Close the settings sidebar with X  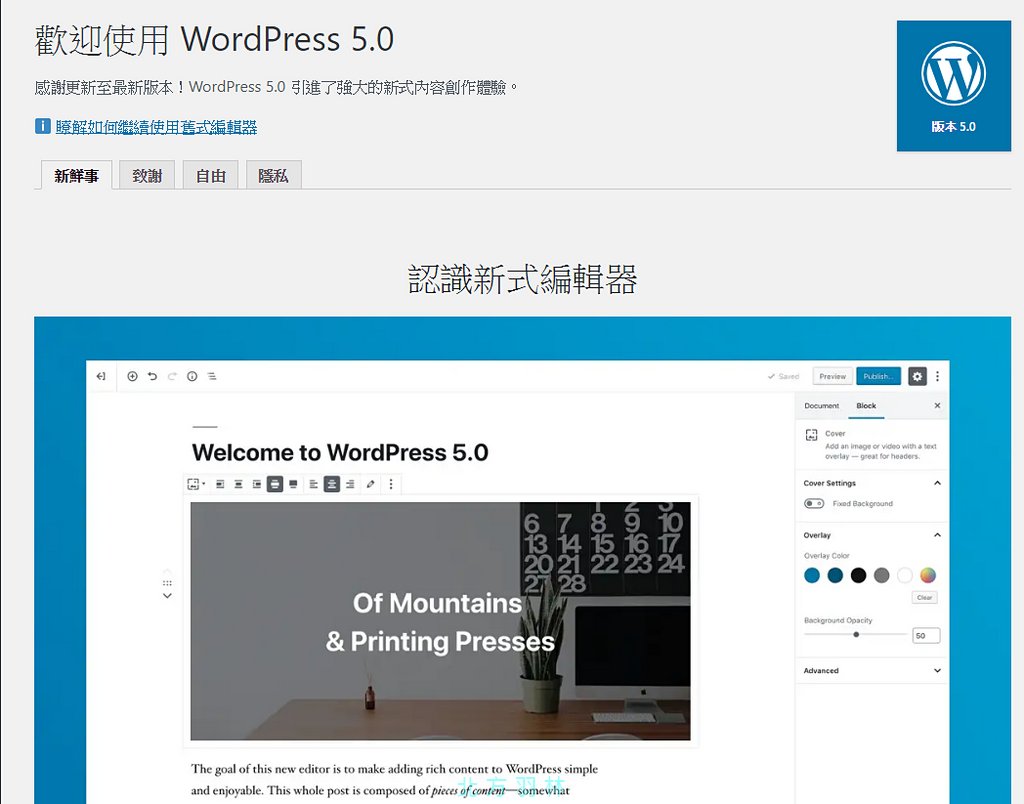[x=937, y=406]
